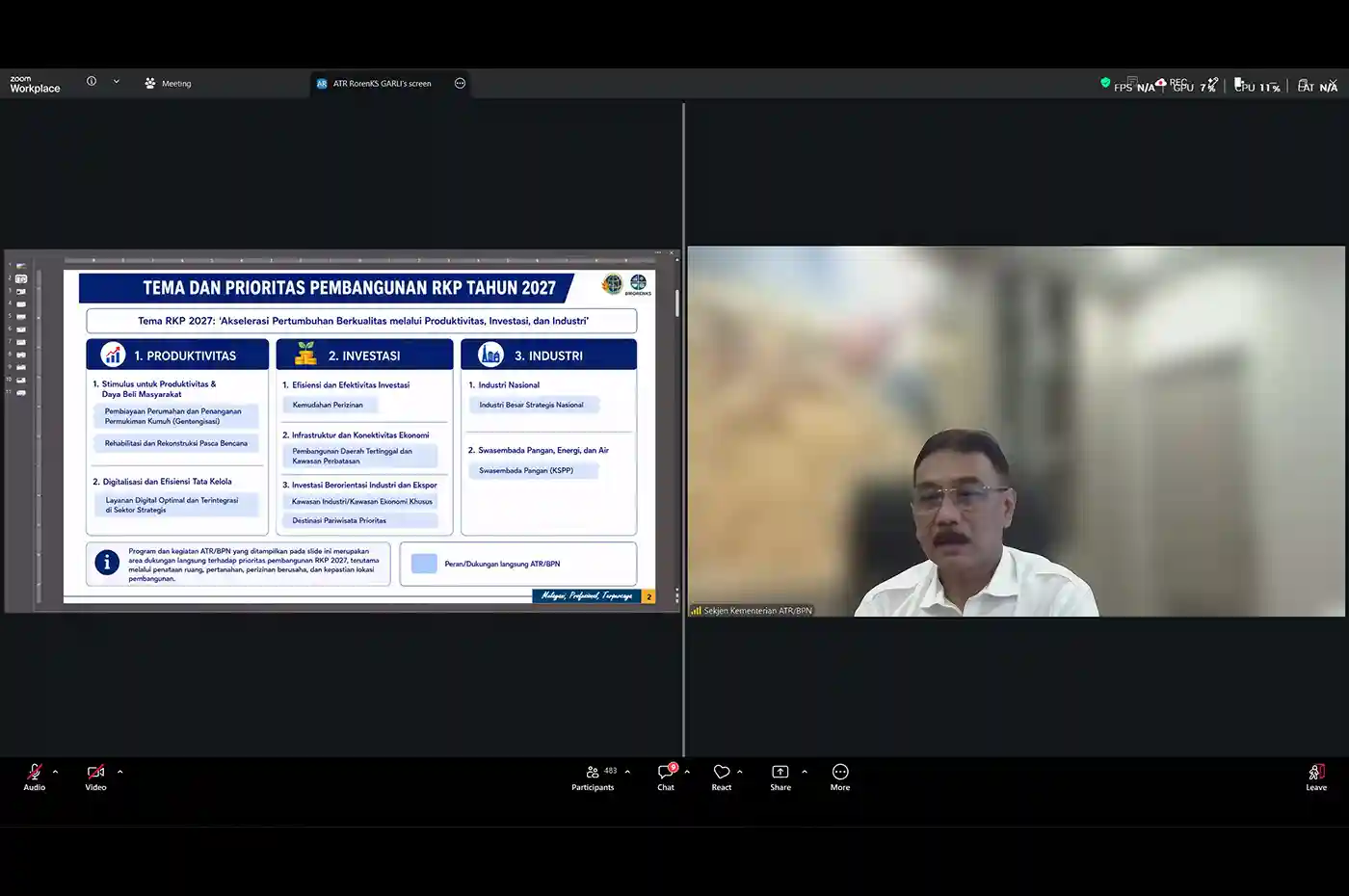This screenshot has height=896, width=1349.
Task: Open the React emoji menu
Action: (x=722, y=777)
